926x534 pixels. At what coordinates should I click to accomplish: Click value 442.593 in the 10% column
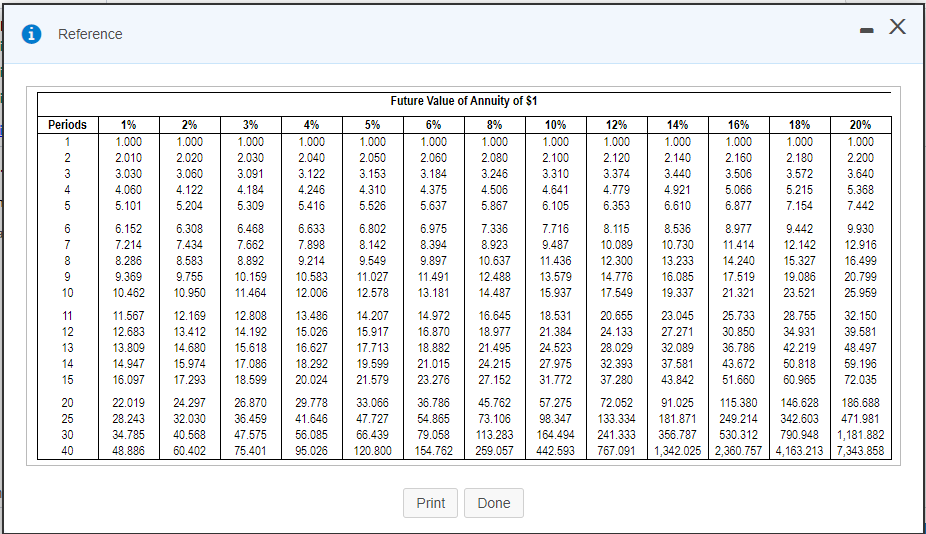(x=555, y=451)
